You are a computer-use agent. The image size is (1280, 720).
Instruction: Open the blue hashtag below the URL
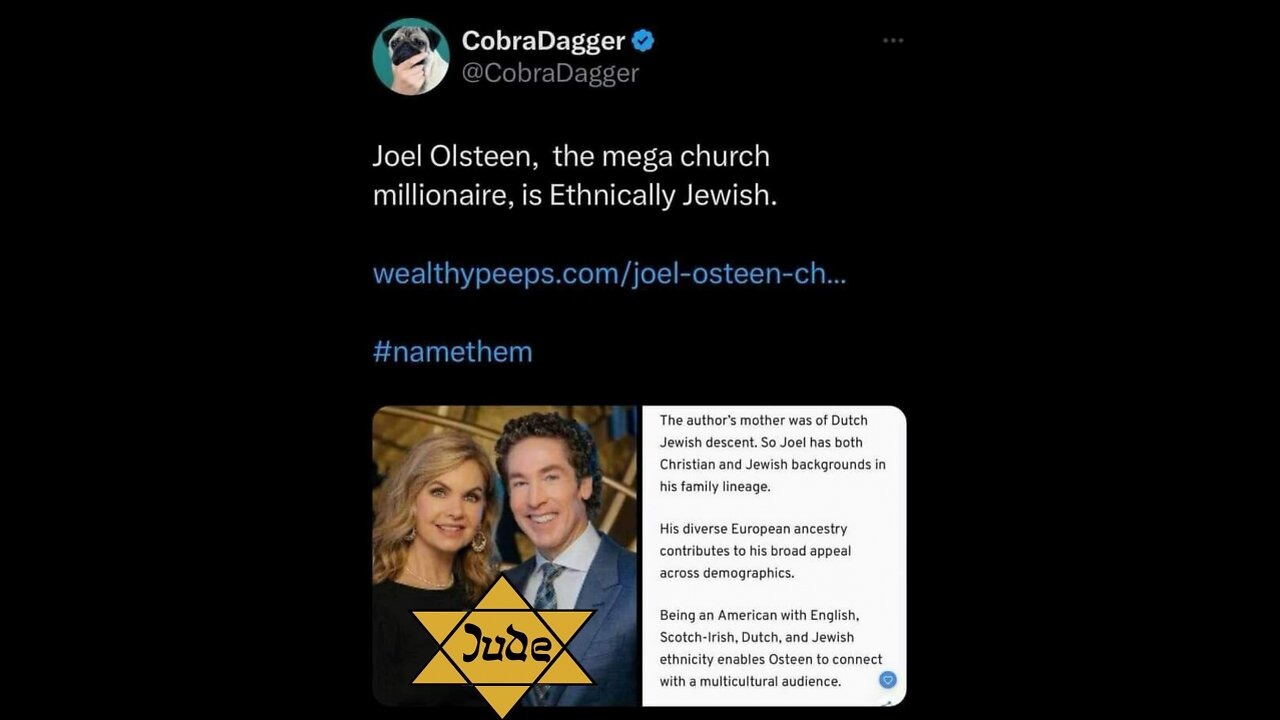tap(453, 351)
